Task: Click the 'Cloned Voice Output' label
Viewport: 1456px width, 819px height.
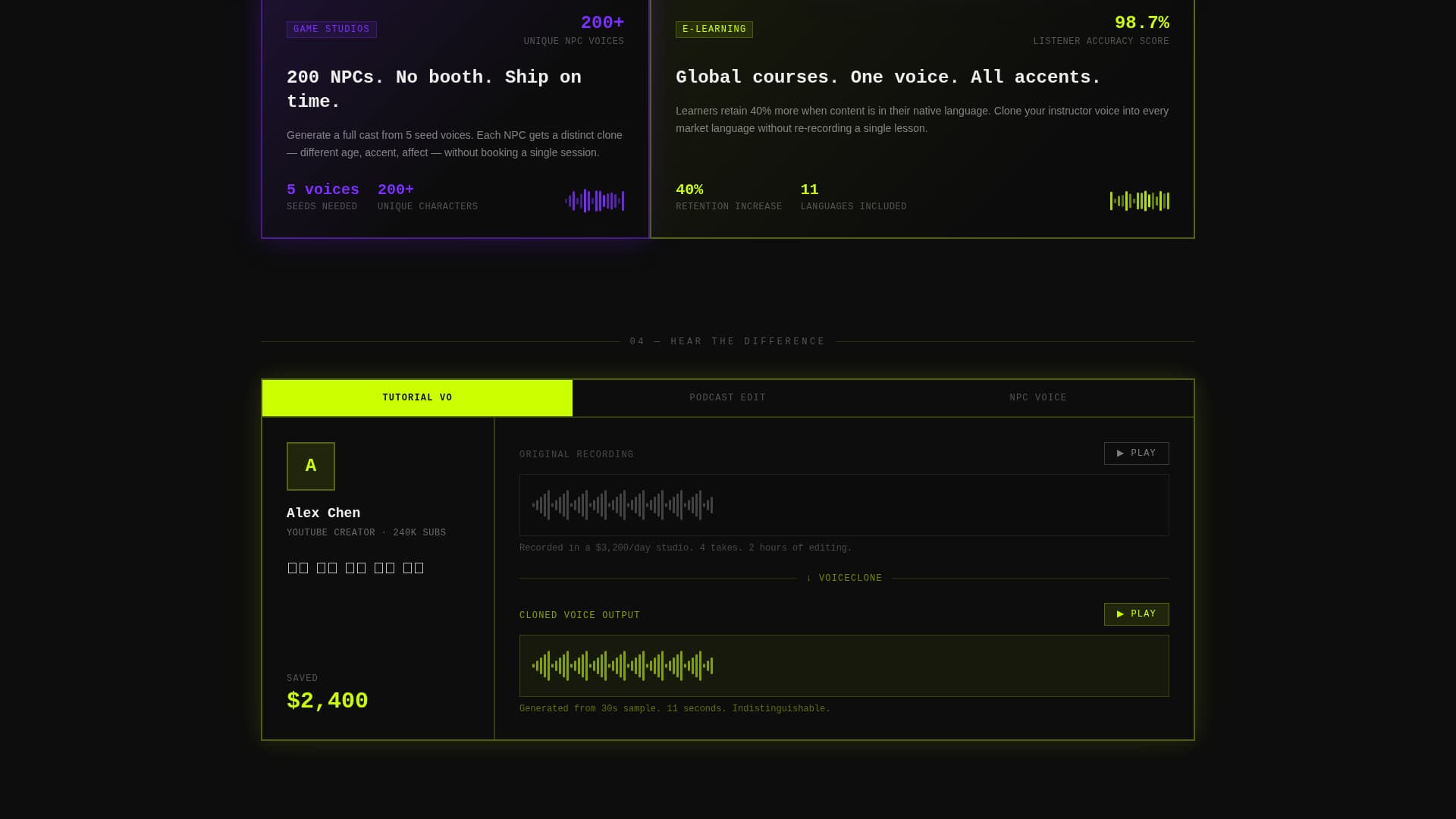Action: (579, 616)
